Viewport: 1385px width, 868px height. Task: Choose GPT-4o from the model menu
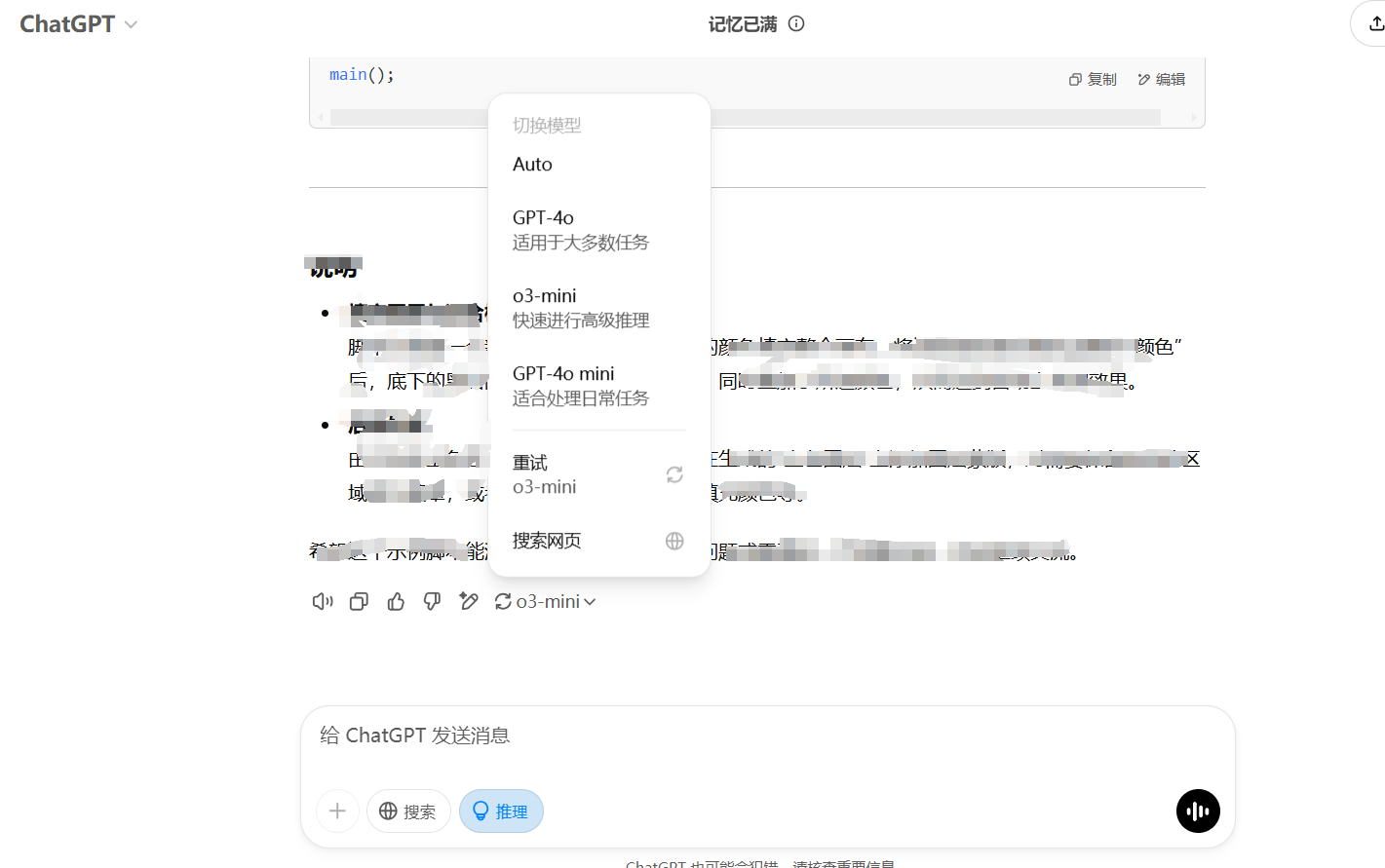599,230
